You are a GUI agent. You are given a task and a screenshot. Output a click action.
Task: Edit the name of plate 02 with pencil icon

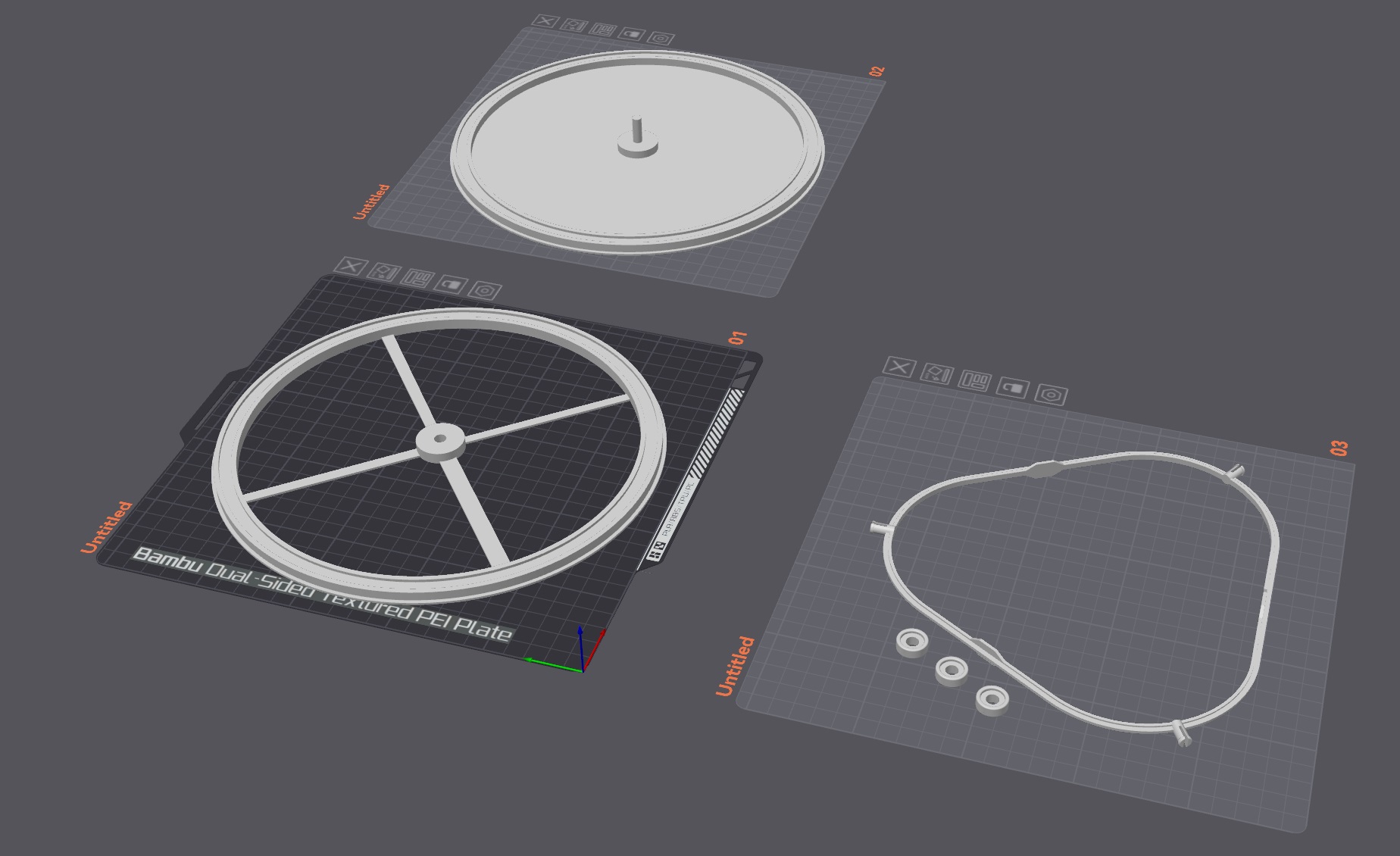pyautogui.click(x=575, y=25)
